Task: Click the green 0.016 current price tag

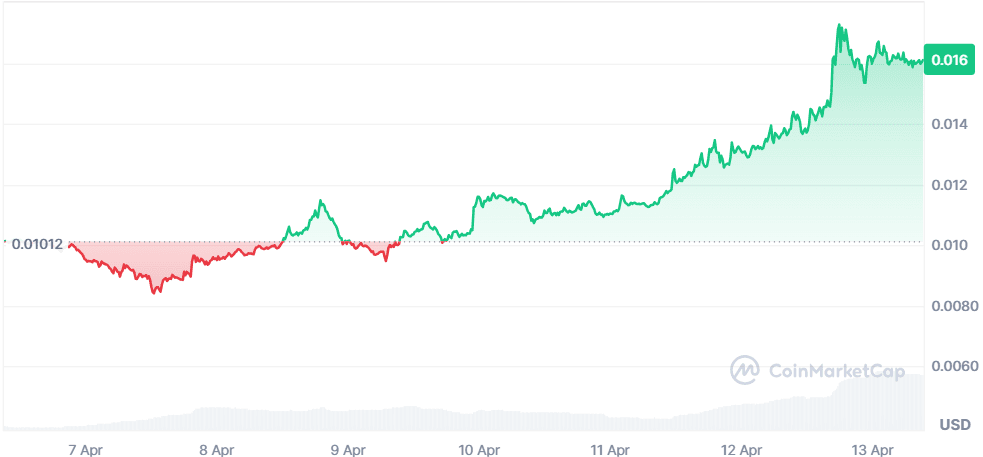Action: click(948, 60)
